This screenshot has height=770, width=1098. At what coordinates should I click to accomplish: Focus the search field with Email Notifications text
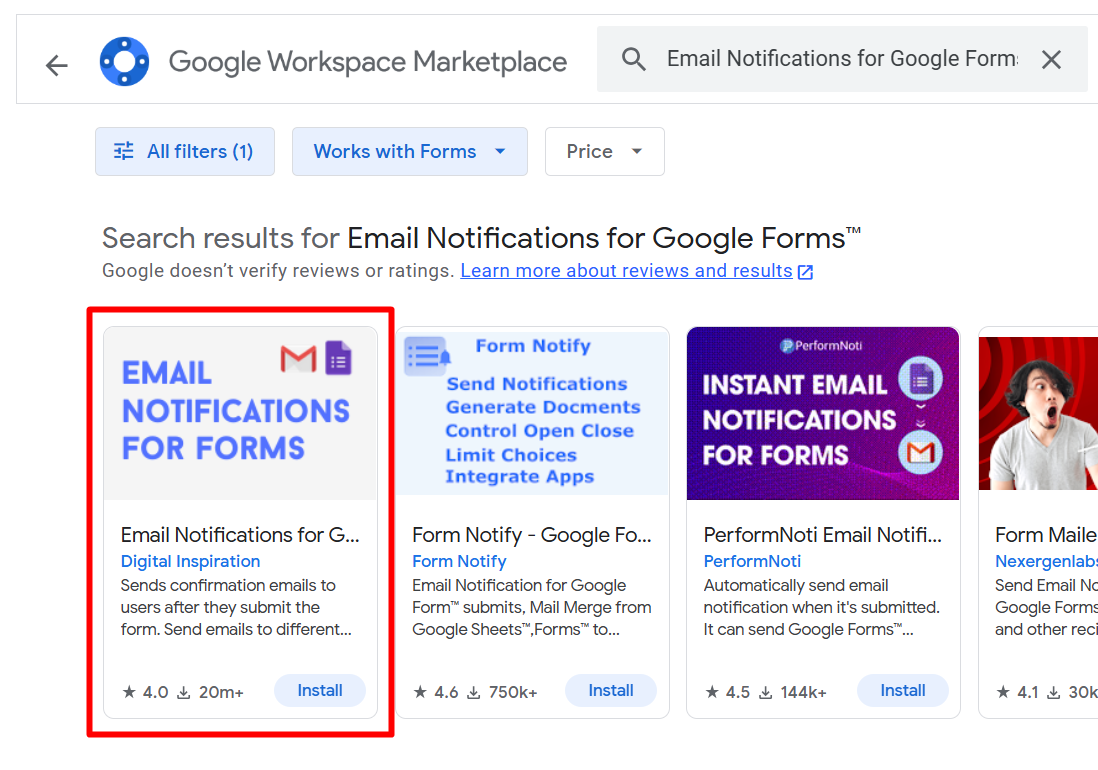click(x=842, y=59)
